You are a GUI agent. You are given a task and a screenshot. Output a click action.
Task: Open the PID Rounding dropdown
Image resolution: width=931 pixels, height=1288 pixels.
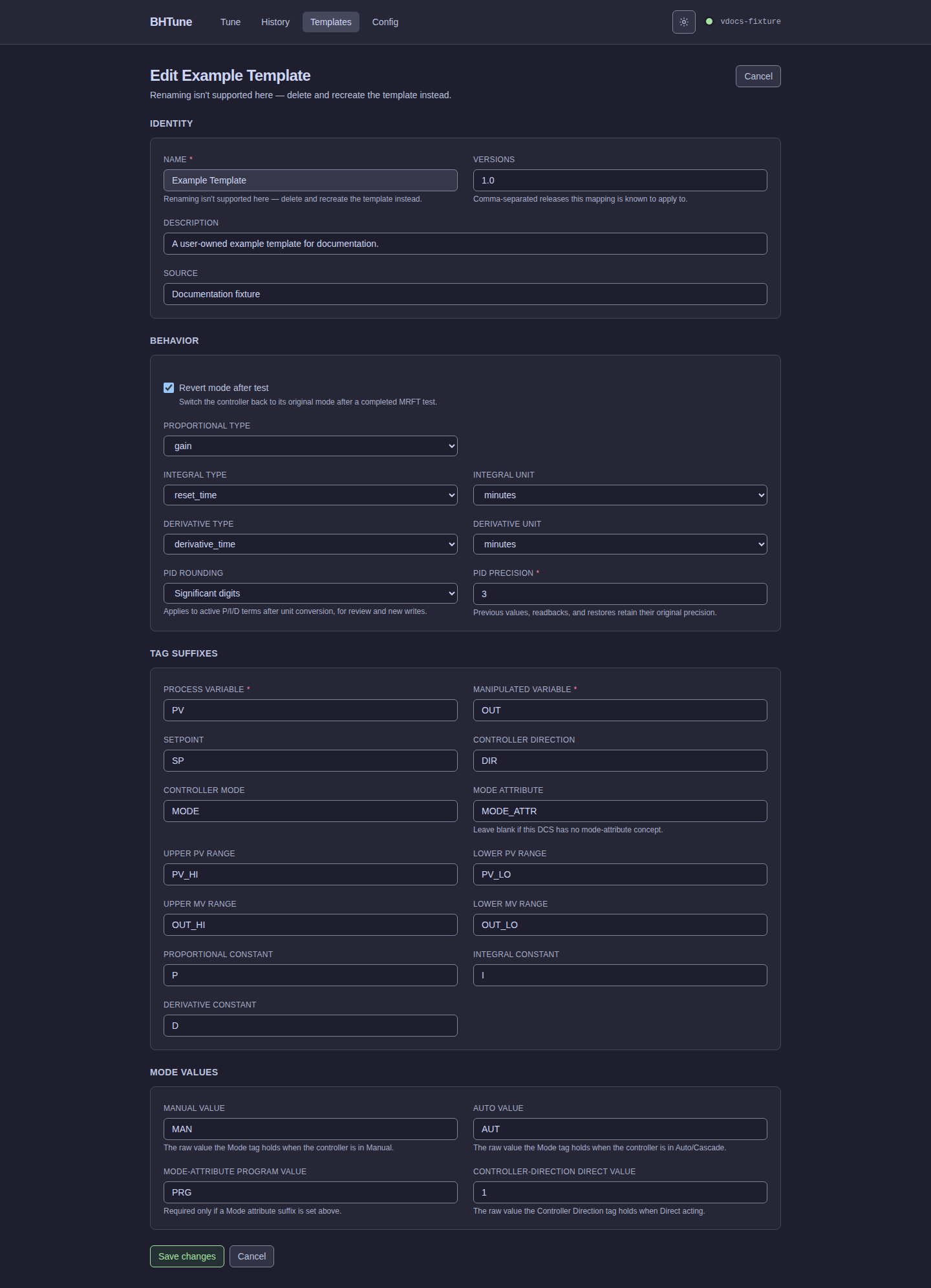310,593
